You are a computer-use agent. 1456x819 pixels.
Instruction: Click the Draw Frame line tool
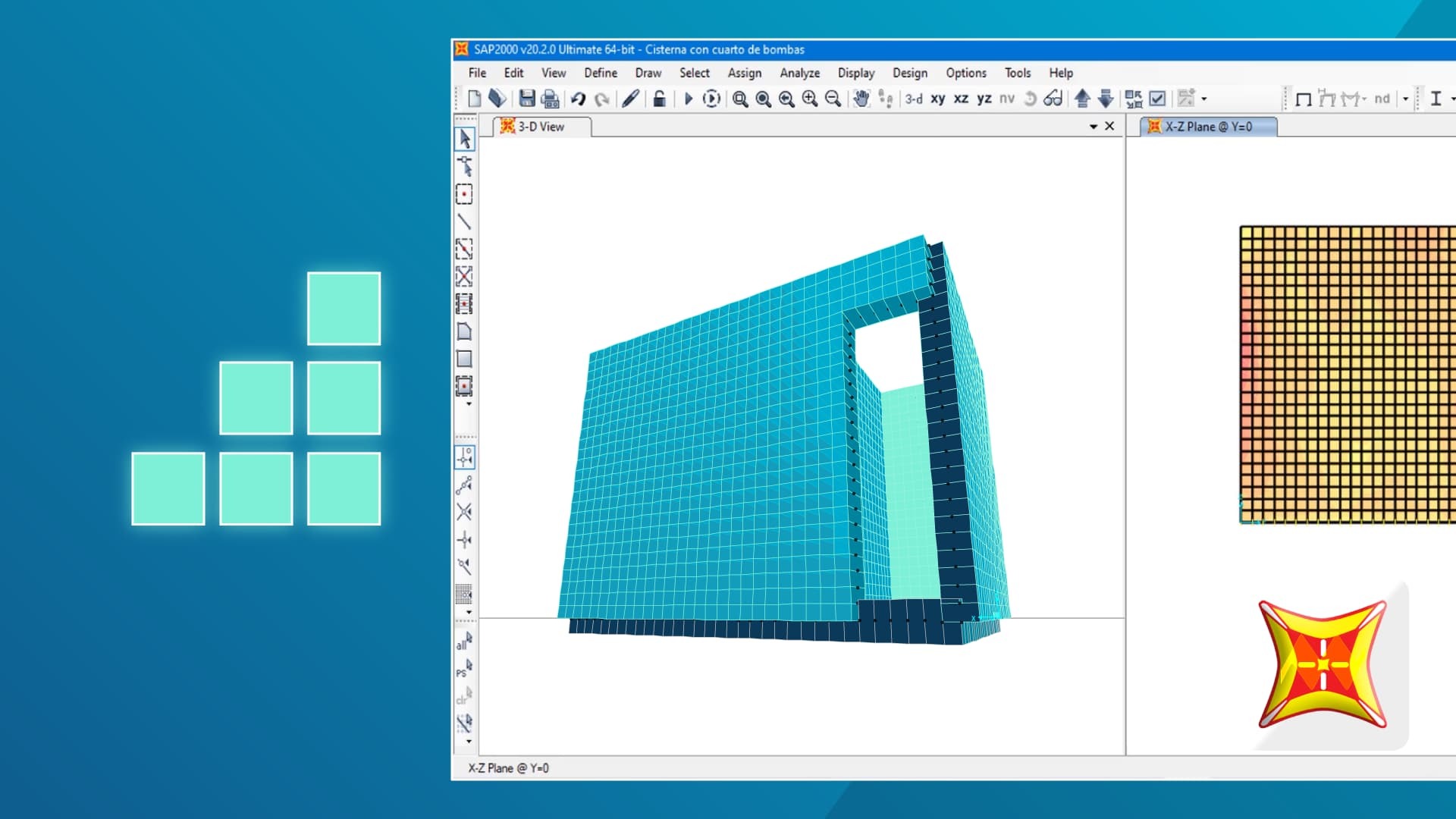(x=464, y=221)
